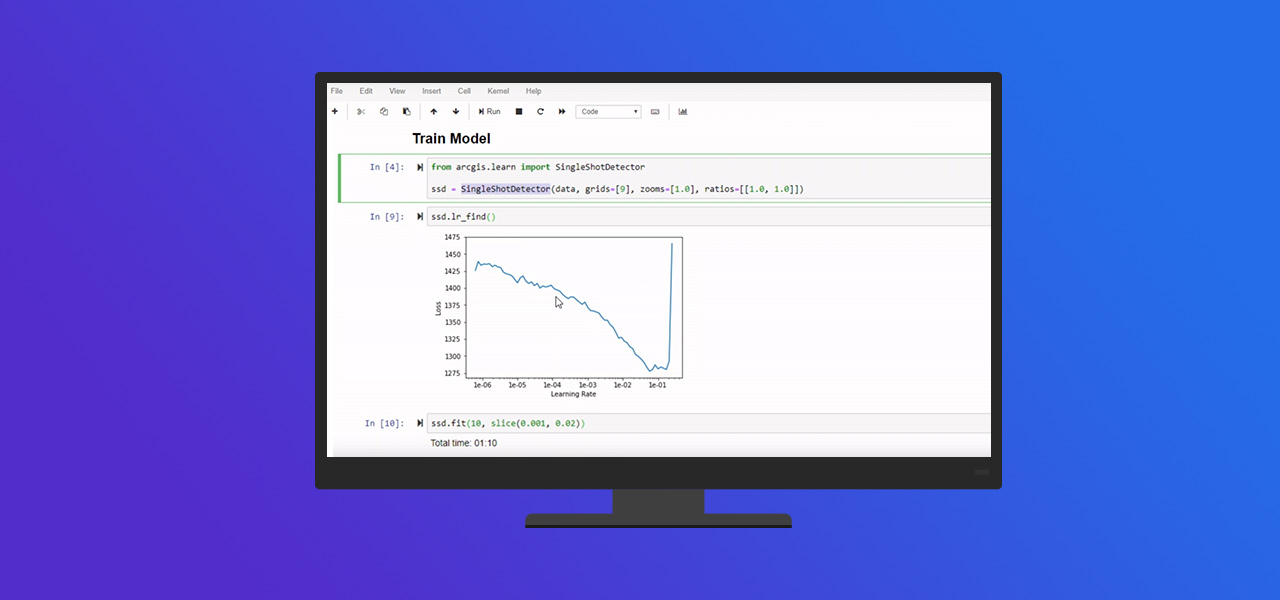Open the Edit menu
The width and height of the screenshot is (1280, 600).
point(366,91)
